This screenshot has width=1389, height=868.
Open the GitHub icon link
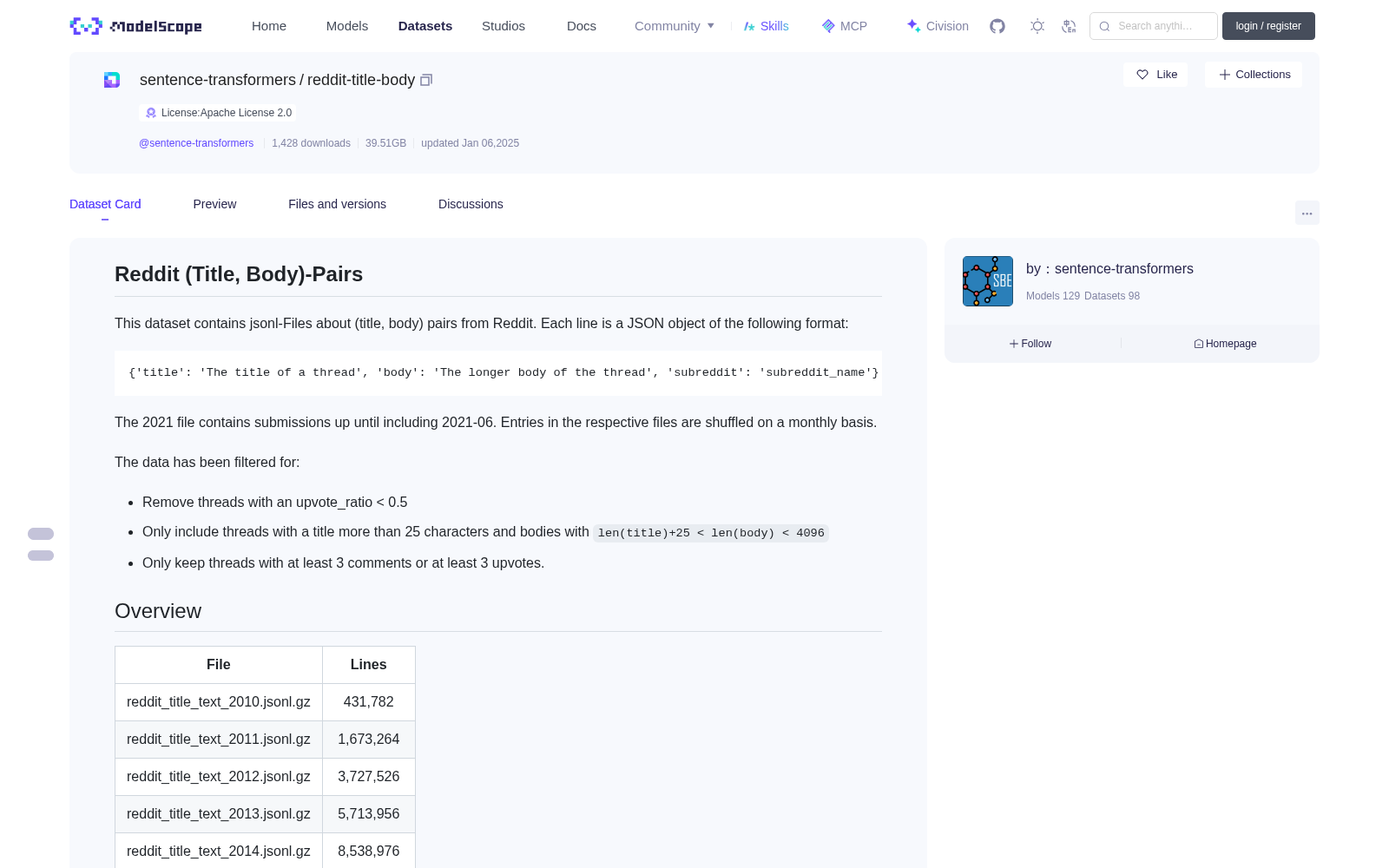997,26
